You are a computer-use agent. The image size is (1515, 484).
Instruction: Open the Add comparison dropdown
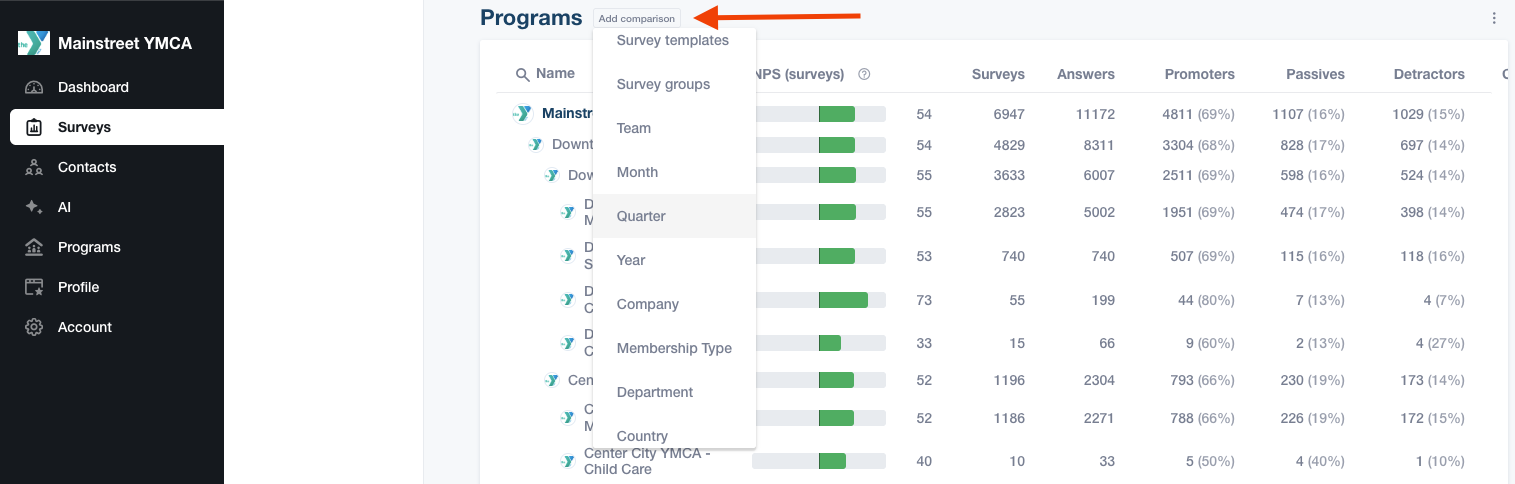coord(636,18)
